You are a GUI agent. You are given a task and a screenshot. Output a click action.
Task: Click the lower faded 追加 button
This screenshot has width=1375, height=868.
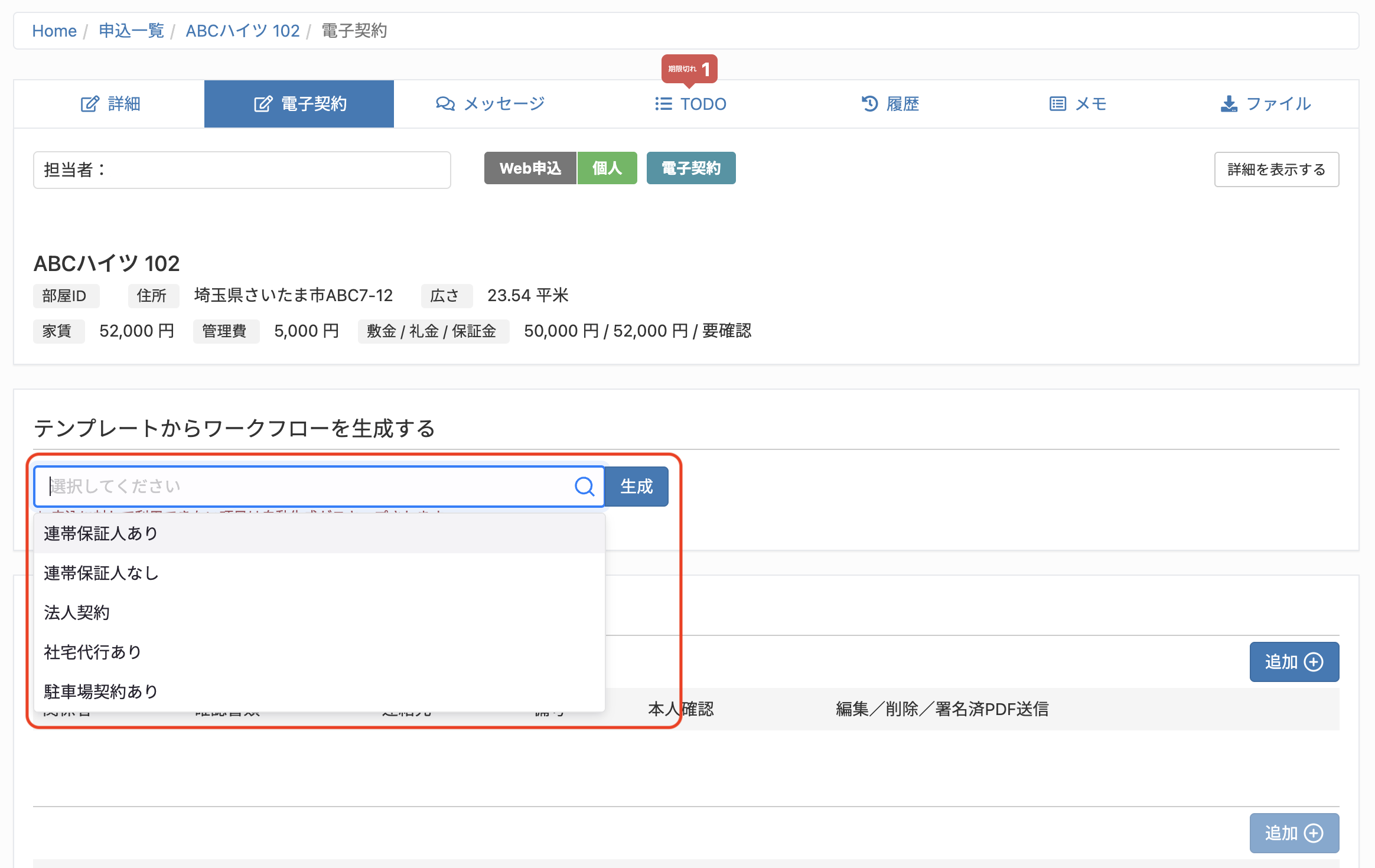tap(1294, 833)
